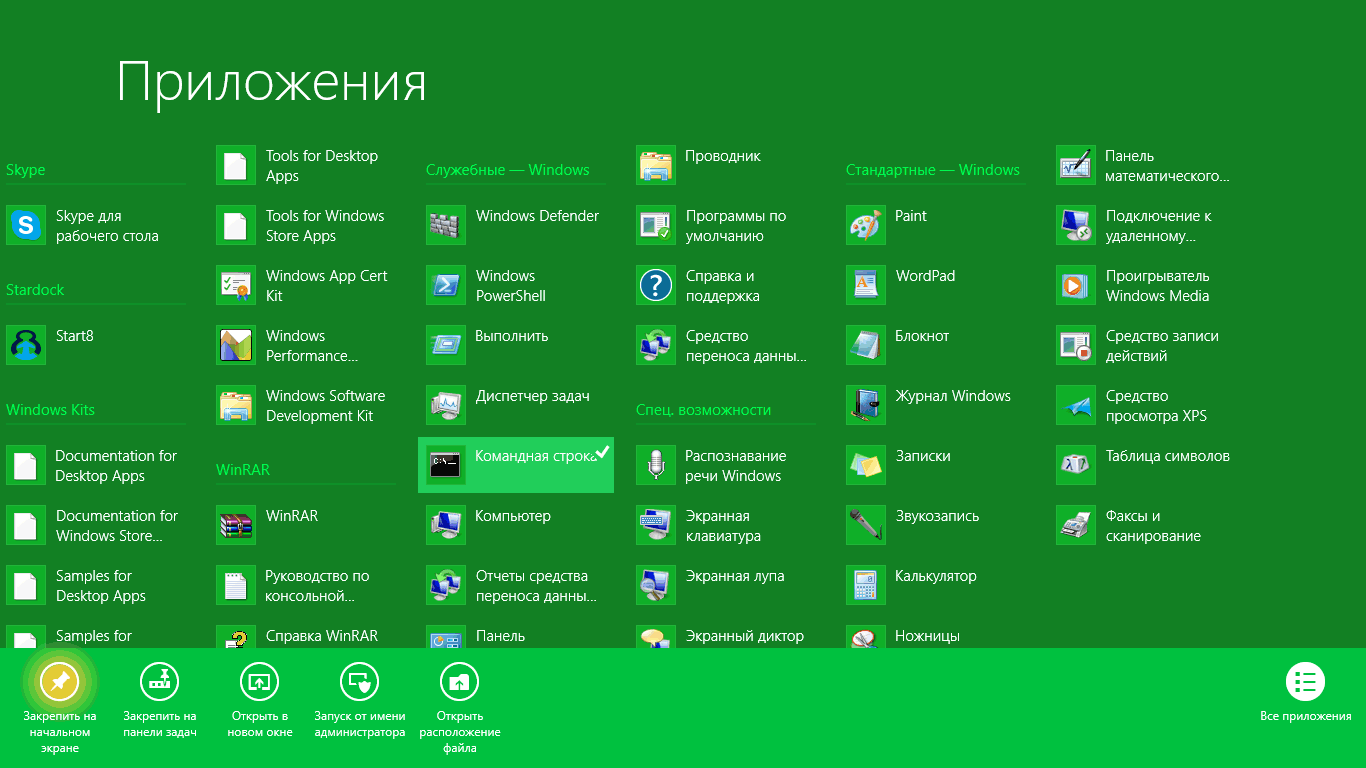
Task: Click Skype для рабочего стола label
Action: pos(107,226)
